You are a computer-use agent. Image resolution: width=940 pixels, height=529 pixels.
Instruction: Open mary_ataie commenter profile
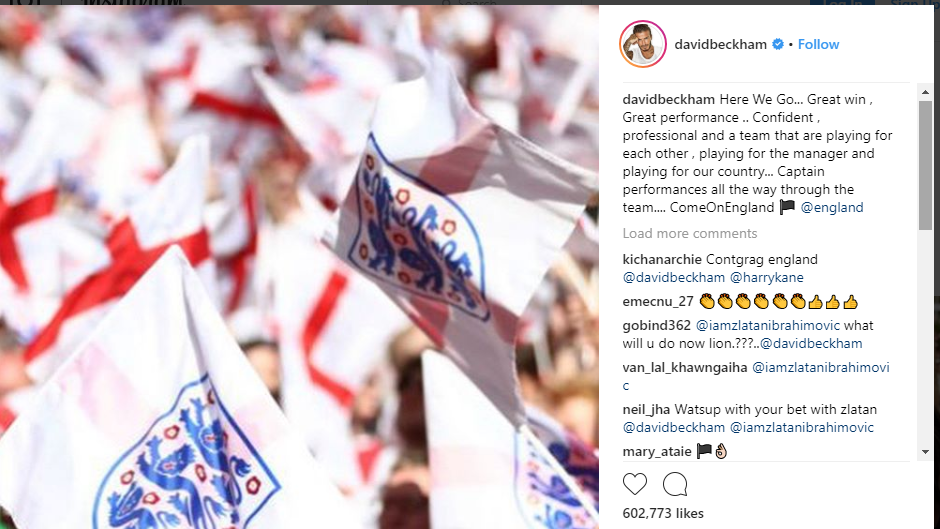point(657,452)
